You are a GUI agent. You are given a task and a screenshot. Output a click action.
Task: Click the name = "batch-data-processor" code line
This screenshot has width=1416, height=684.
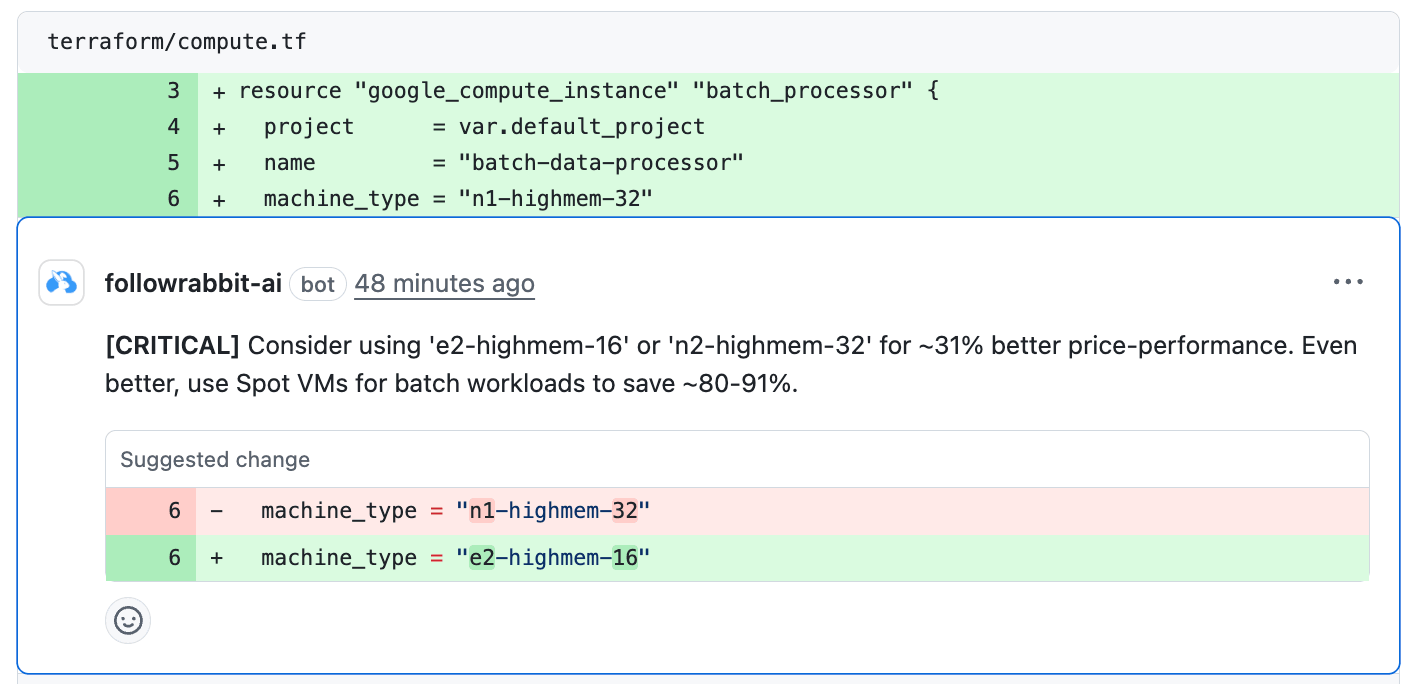(798, 163)
